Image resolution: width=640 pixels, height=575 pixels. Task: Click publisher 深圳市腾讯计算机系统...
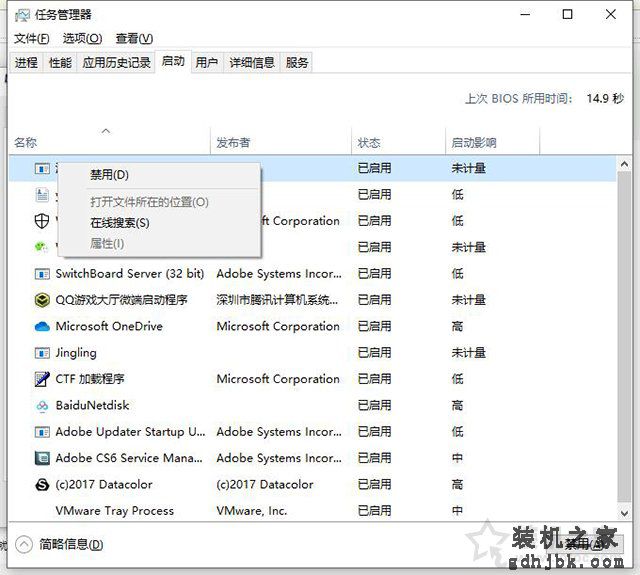tap(277, 300)
